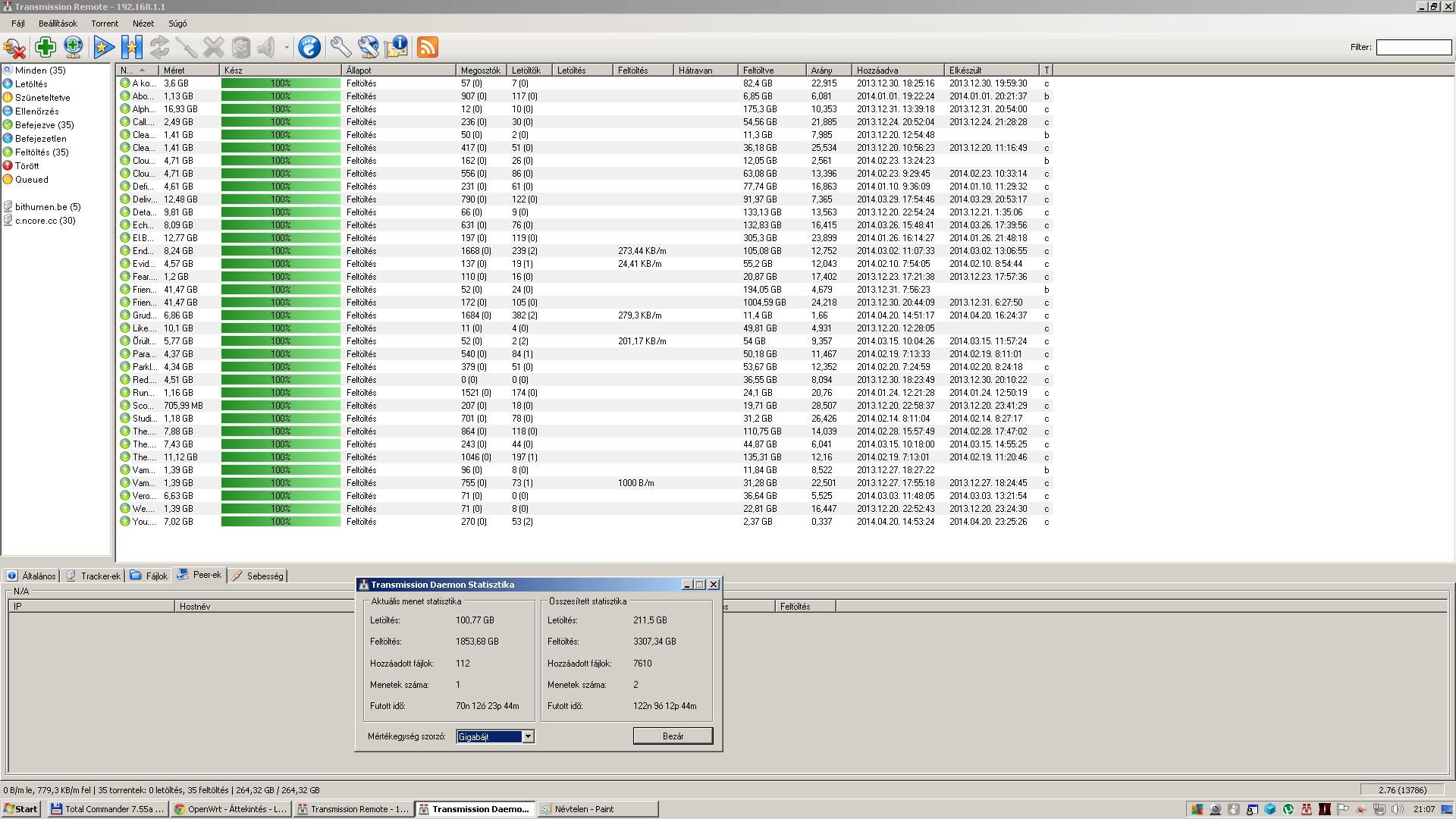Switch to the Általános tab
Image resolution: width=1456 pixels, height=819 pixels.
(x=31, y=576)
